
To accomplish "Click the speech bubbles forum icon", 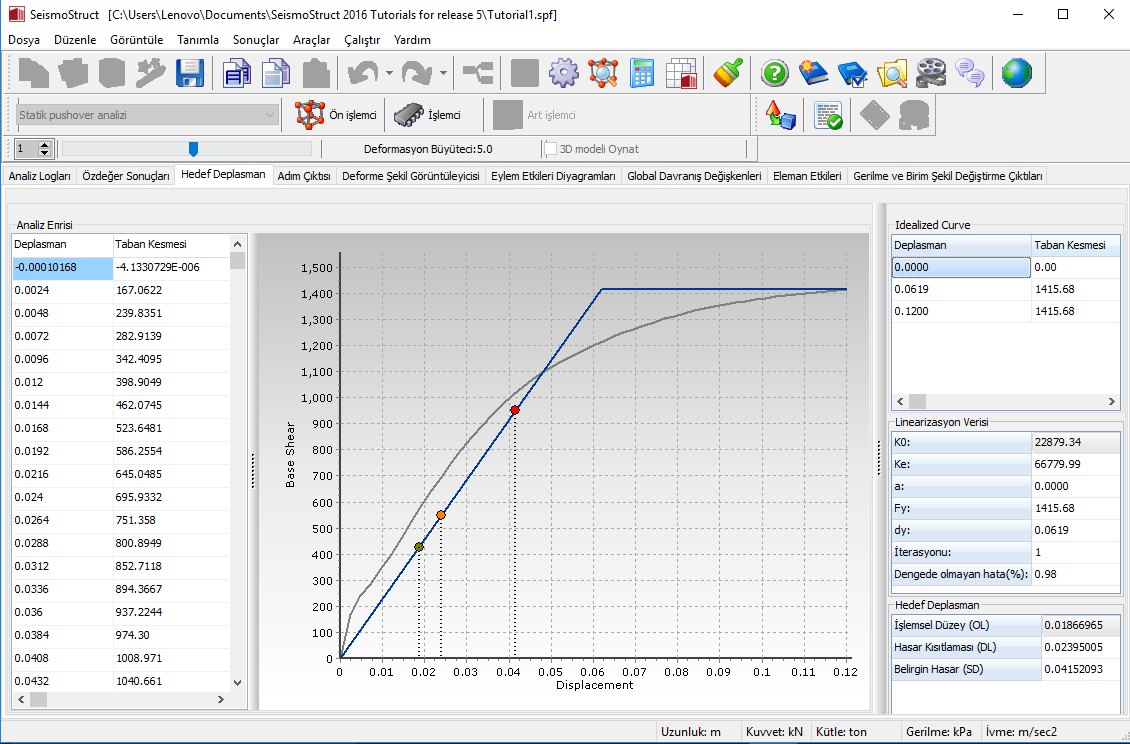I will coord(969,73).
